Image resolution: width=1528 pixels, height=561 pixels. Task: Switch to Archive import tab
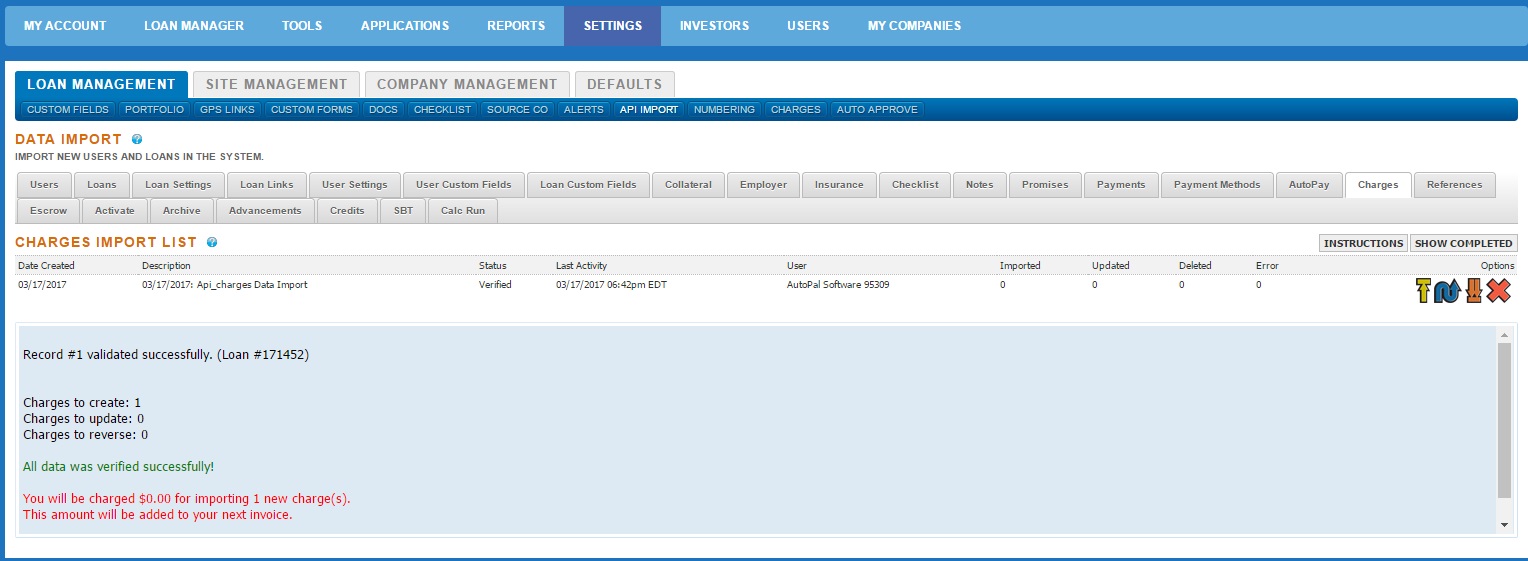182,211
